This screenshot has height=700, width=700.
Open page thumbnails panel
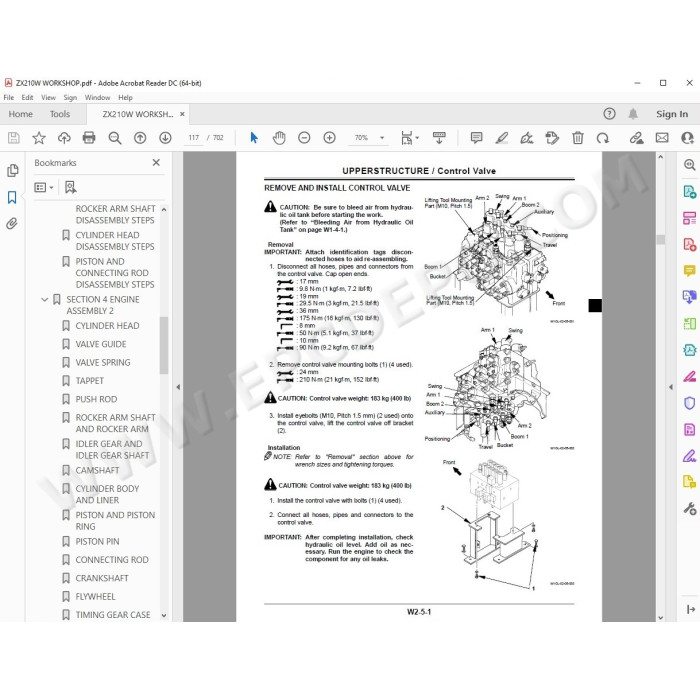point(12,171)
